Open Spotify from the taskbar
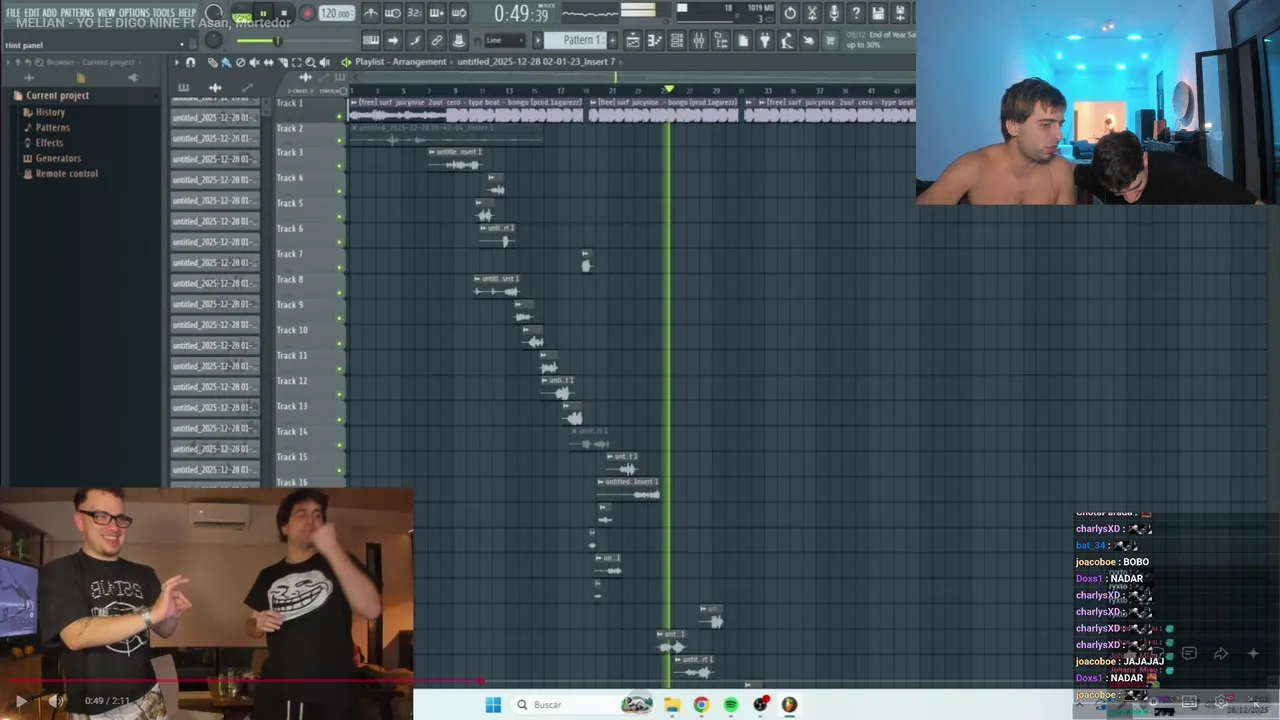Viewport: 1280px width, 720px height. [x=731, y=705]
